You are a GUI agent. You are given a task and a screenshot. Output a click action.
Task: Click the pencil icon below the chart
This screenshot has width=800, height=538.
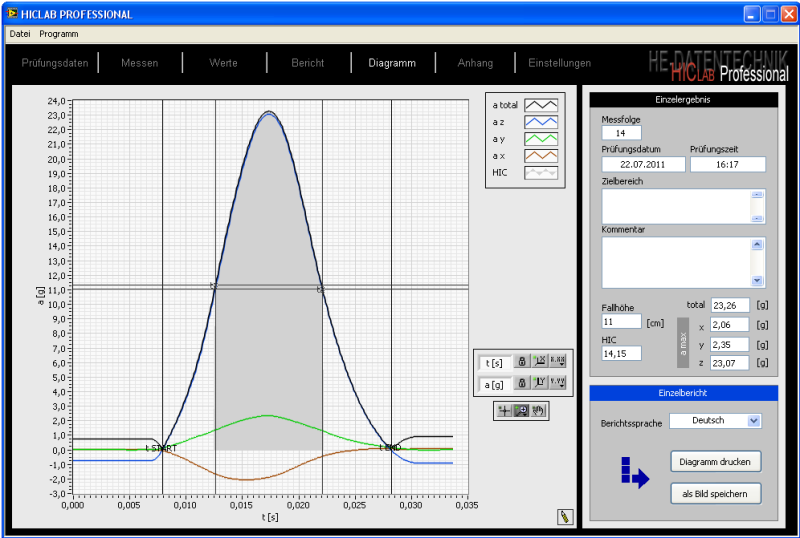[x=565, y=516]
